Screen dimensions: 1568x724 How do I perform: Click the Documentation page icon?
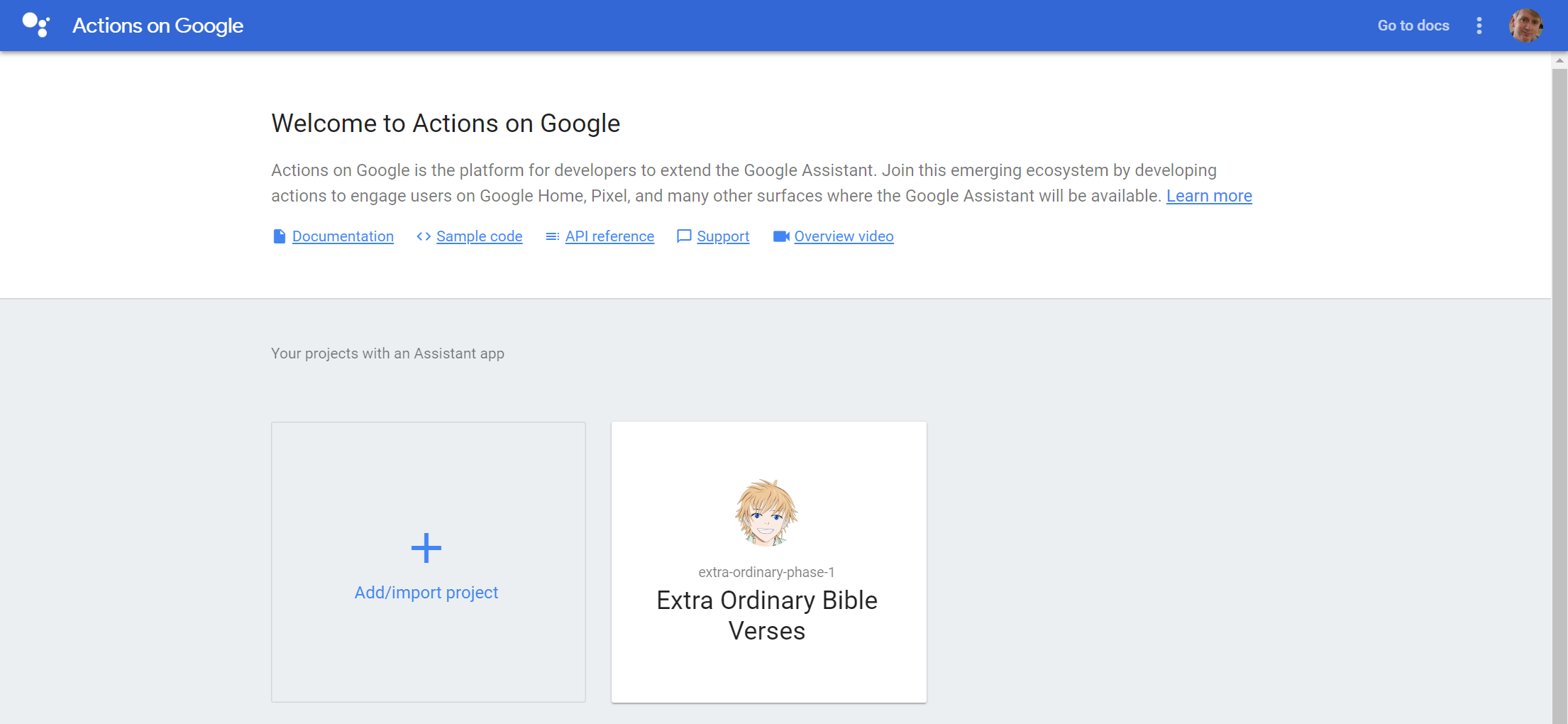pos(279,236)
